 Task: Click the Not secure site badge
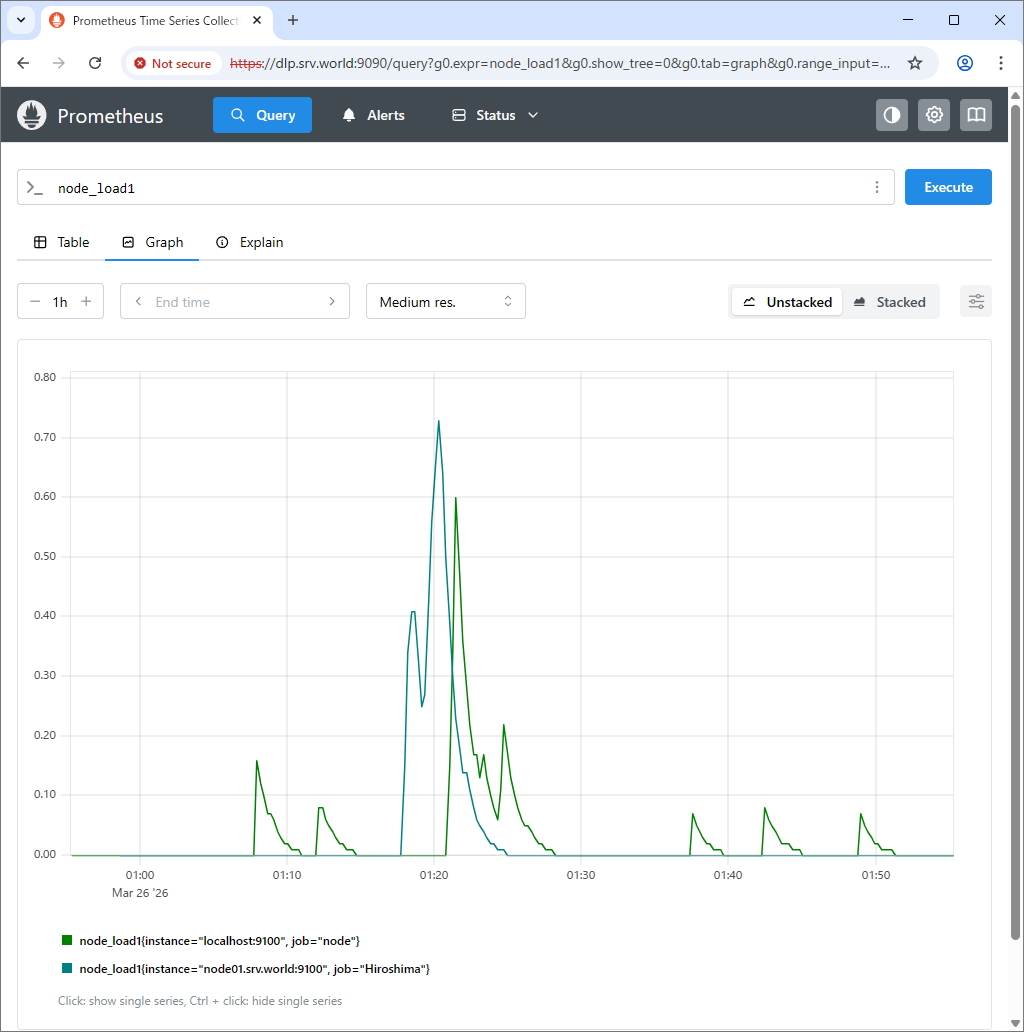click(x=173, y=63)
